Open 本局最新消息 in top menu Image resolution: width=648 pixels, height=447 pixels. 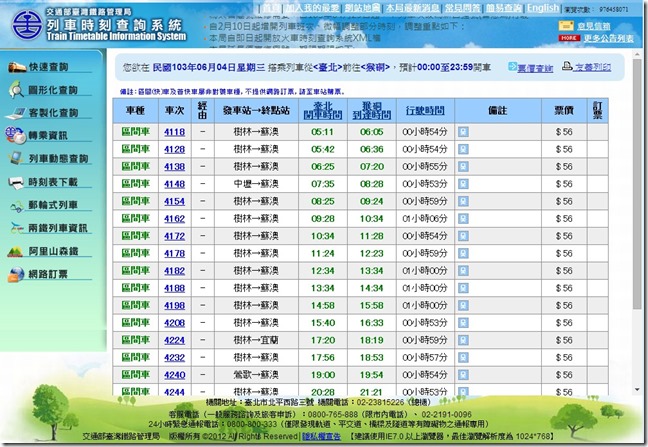[412, 8]
